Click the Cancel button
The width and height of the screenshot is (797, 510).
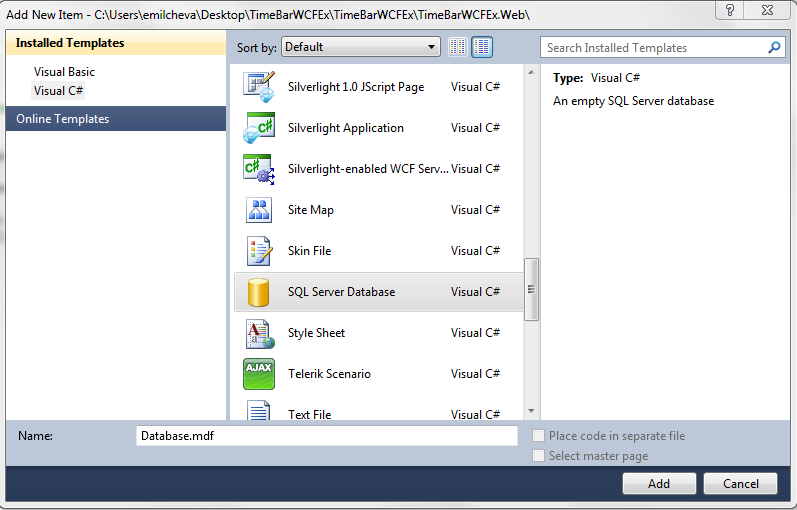[x=741, y=484]
